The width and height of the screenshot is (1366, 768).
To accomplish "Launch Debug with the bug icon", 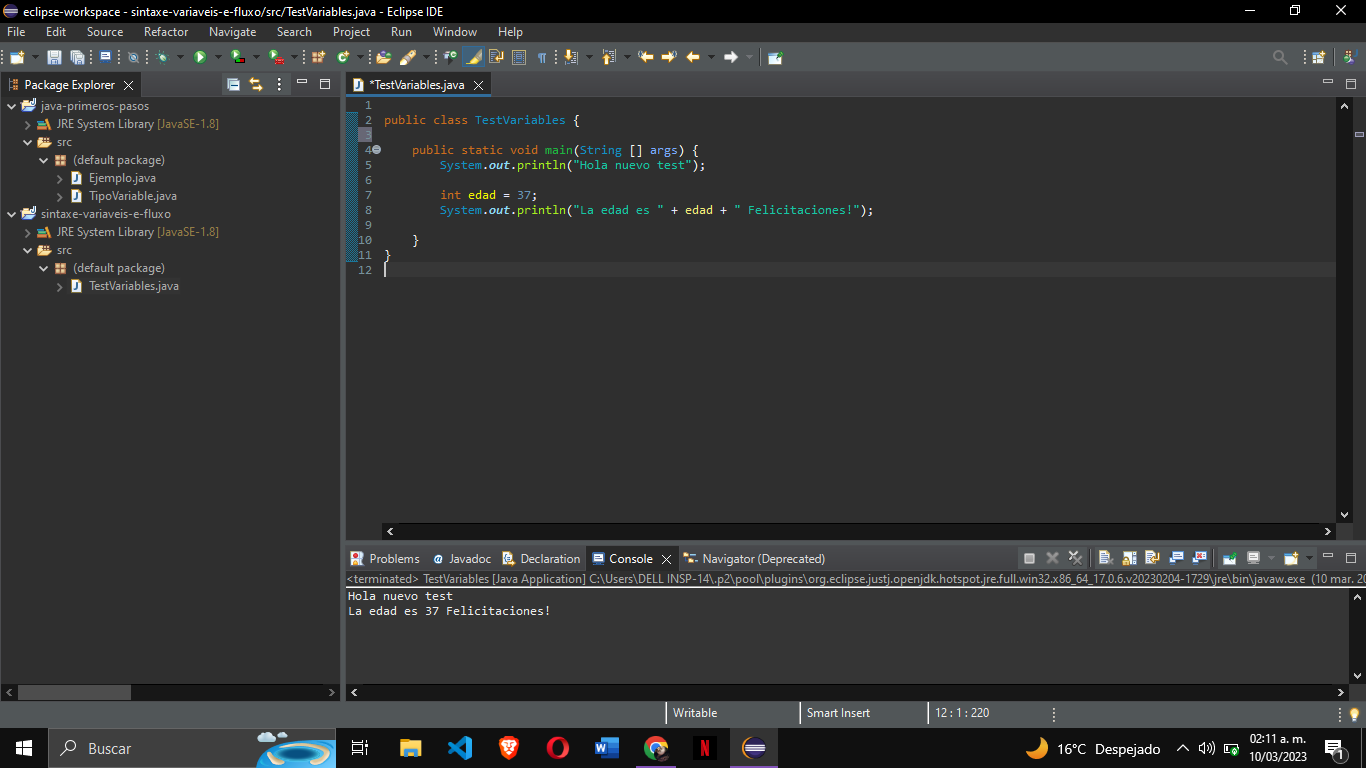I will click(x=162, y=57).
